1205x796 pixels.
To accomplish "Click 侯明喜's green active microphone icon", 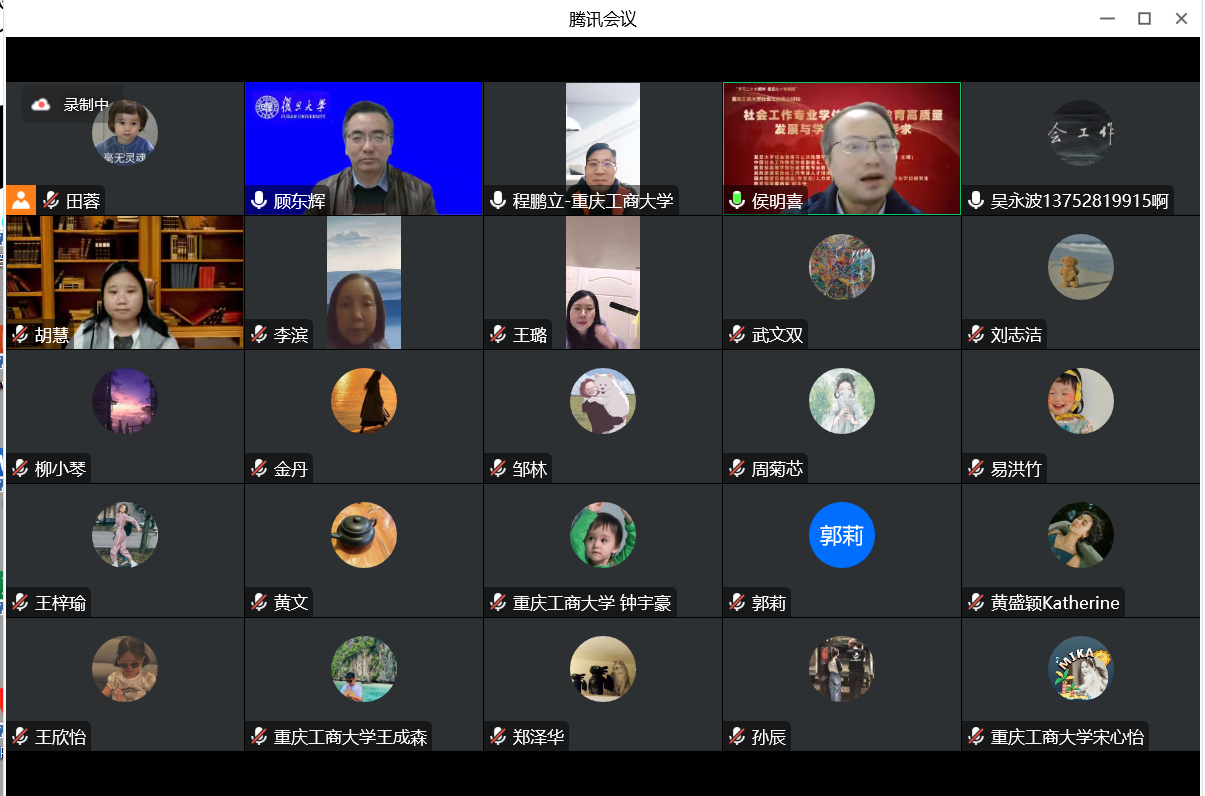I will 737,199.
